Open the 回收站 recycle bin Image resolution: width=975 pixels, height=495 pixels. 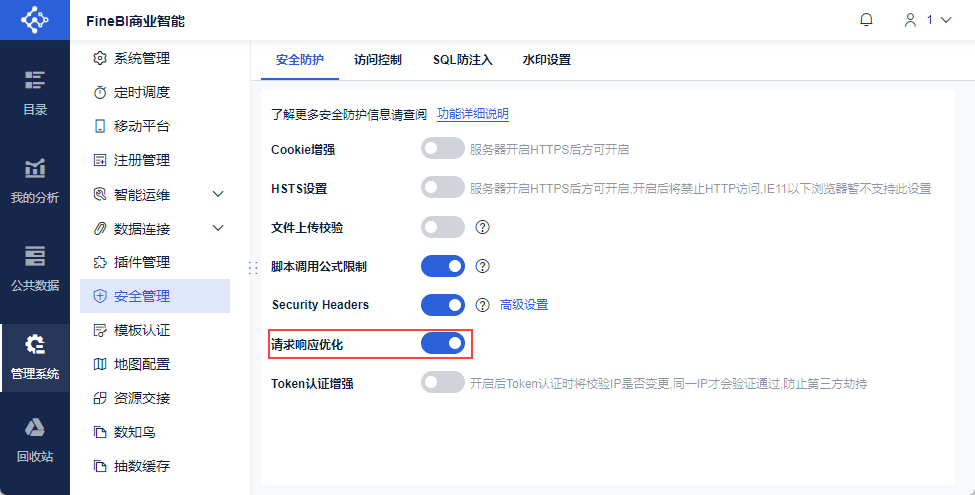point(35,440)
